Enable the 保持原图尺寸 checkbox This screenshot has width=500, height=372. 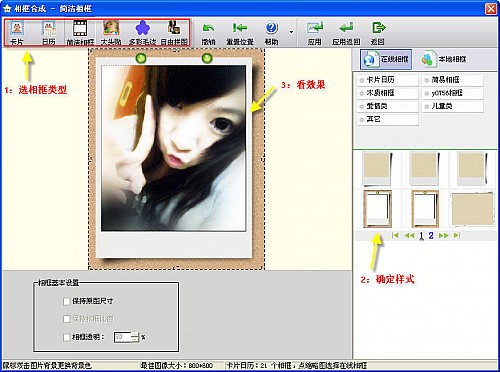click(x=66, y=301)
